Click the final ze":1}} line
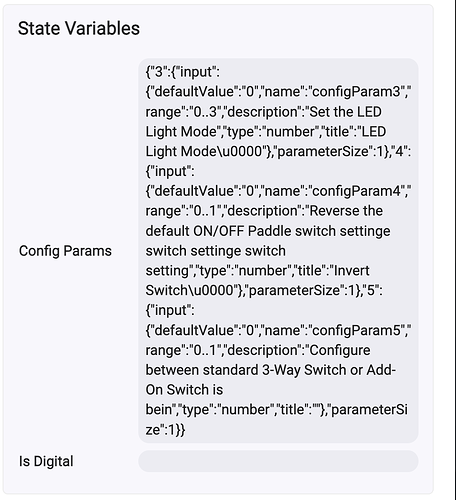This screenshot has width=456, height=500. pyautogui.click(x=165, y=430)
